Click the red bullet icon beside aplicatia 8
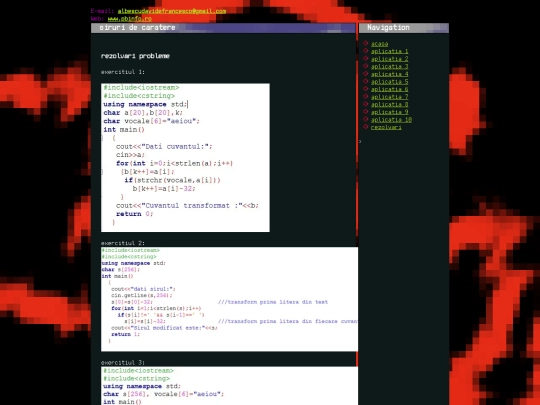 point(365,104)
